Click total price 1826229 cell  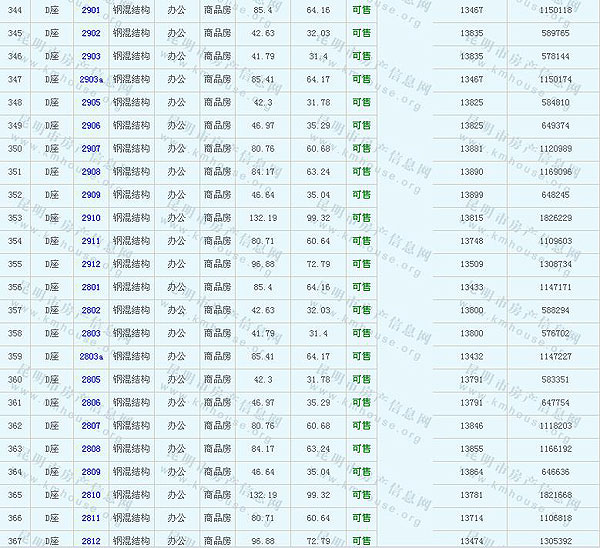(x=555, y=218)
